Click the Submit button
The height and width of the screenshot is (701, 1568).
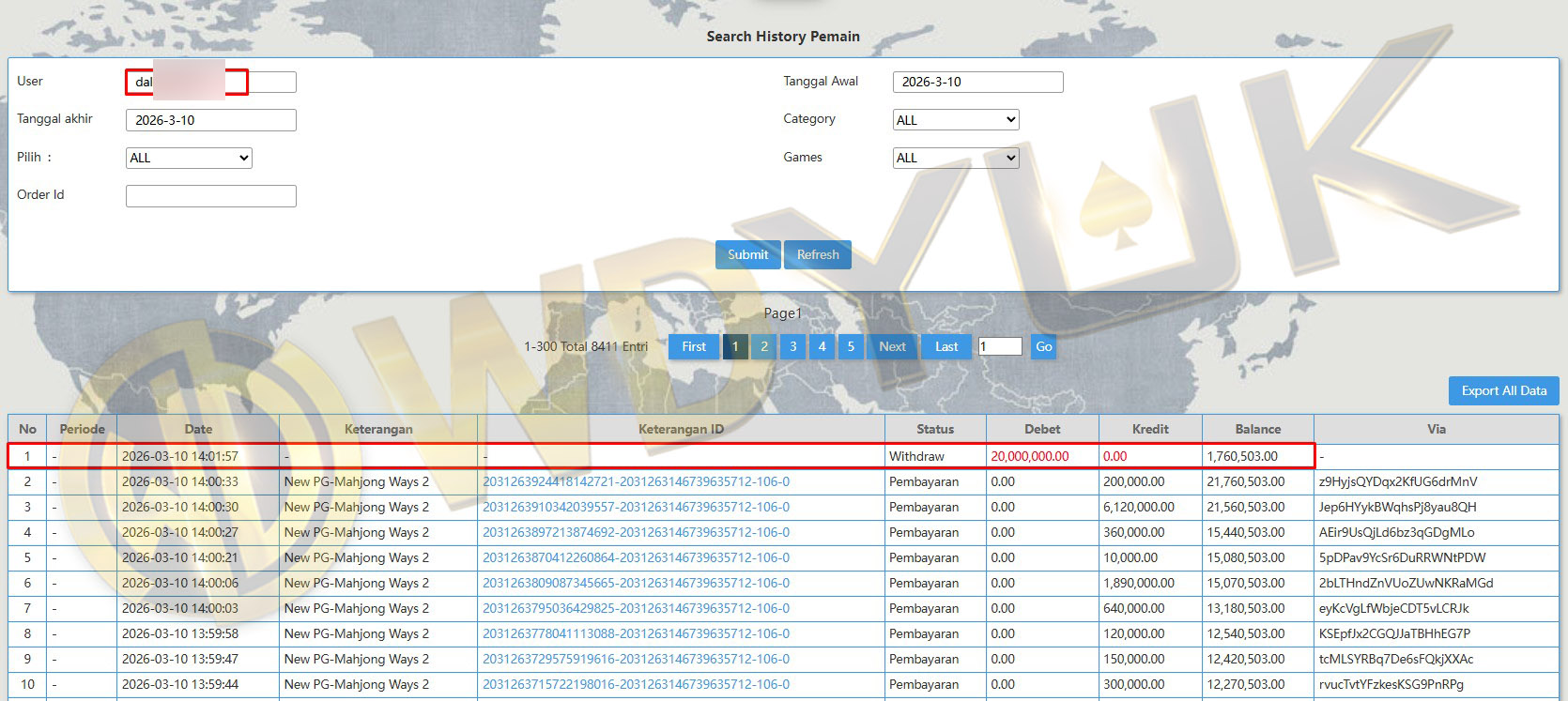pos(747,254)
